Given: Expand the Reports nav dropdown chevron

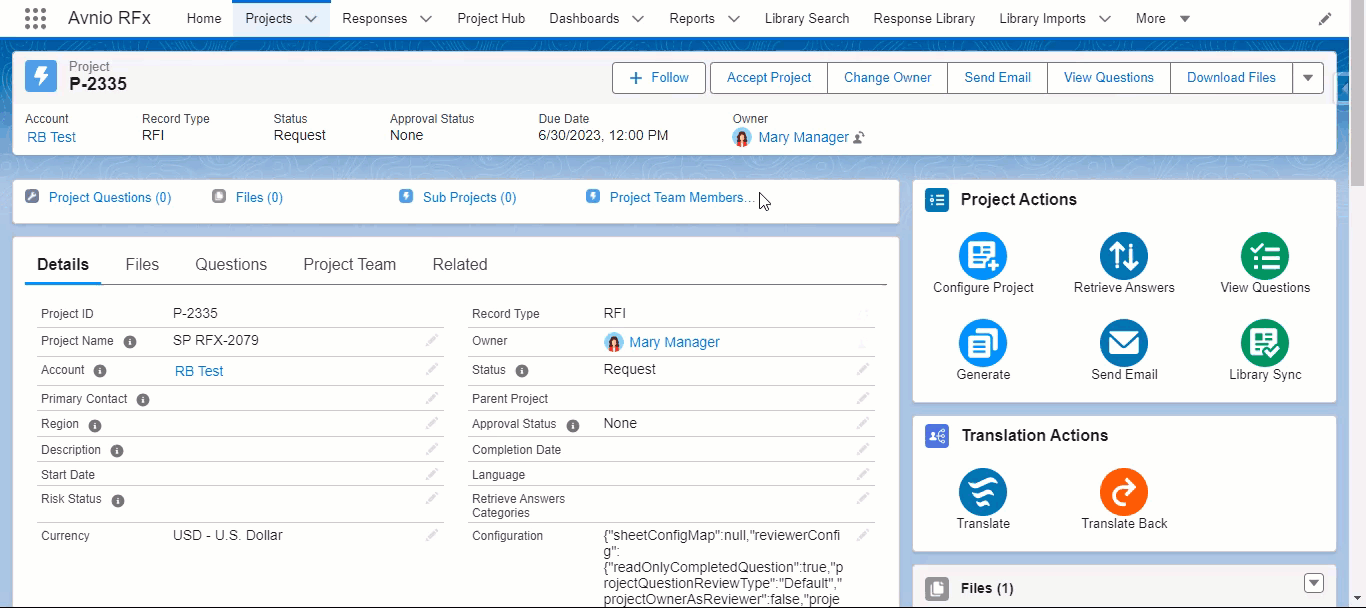Looking at the screenshot, I should pos(733,19).
